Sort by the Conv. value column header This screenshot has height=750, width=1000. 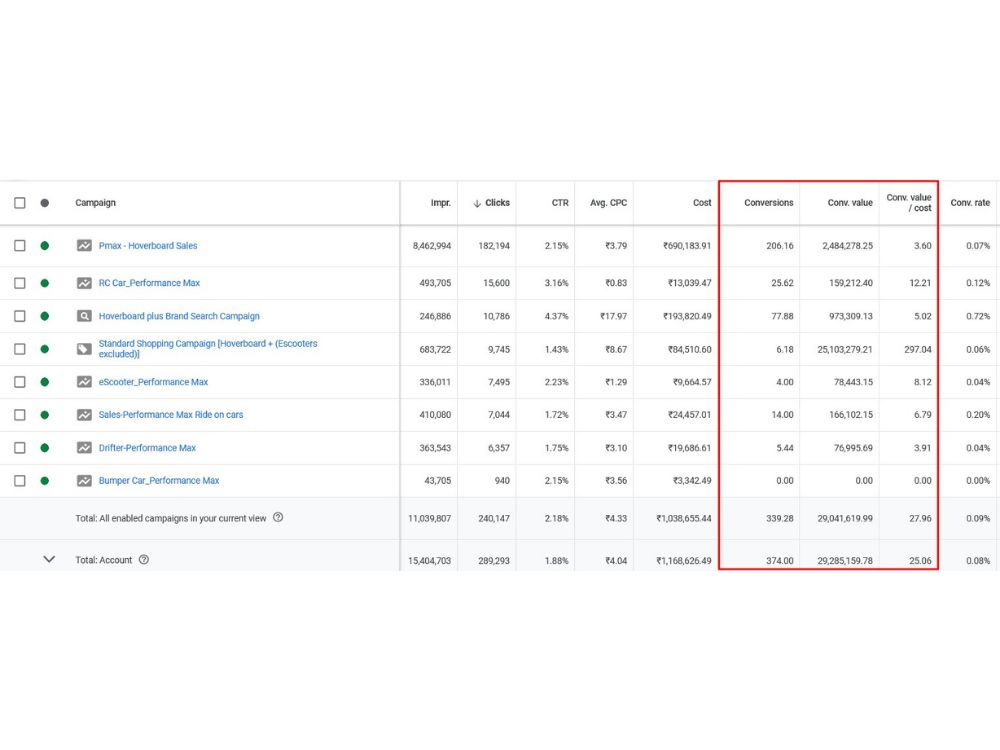850,203
